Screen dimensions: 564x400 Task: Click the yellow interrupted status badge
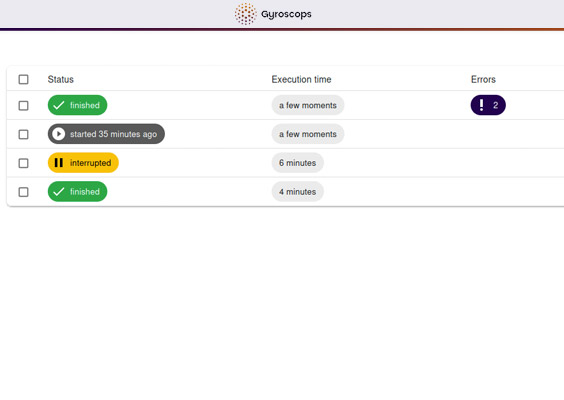click(x=83, y=163)
